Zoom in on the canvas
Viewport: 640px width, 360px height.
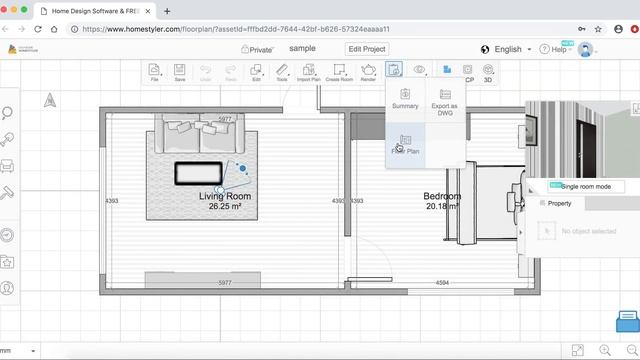pyautogui.click(x=605, y=350)
